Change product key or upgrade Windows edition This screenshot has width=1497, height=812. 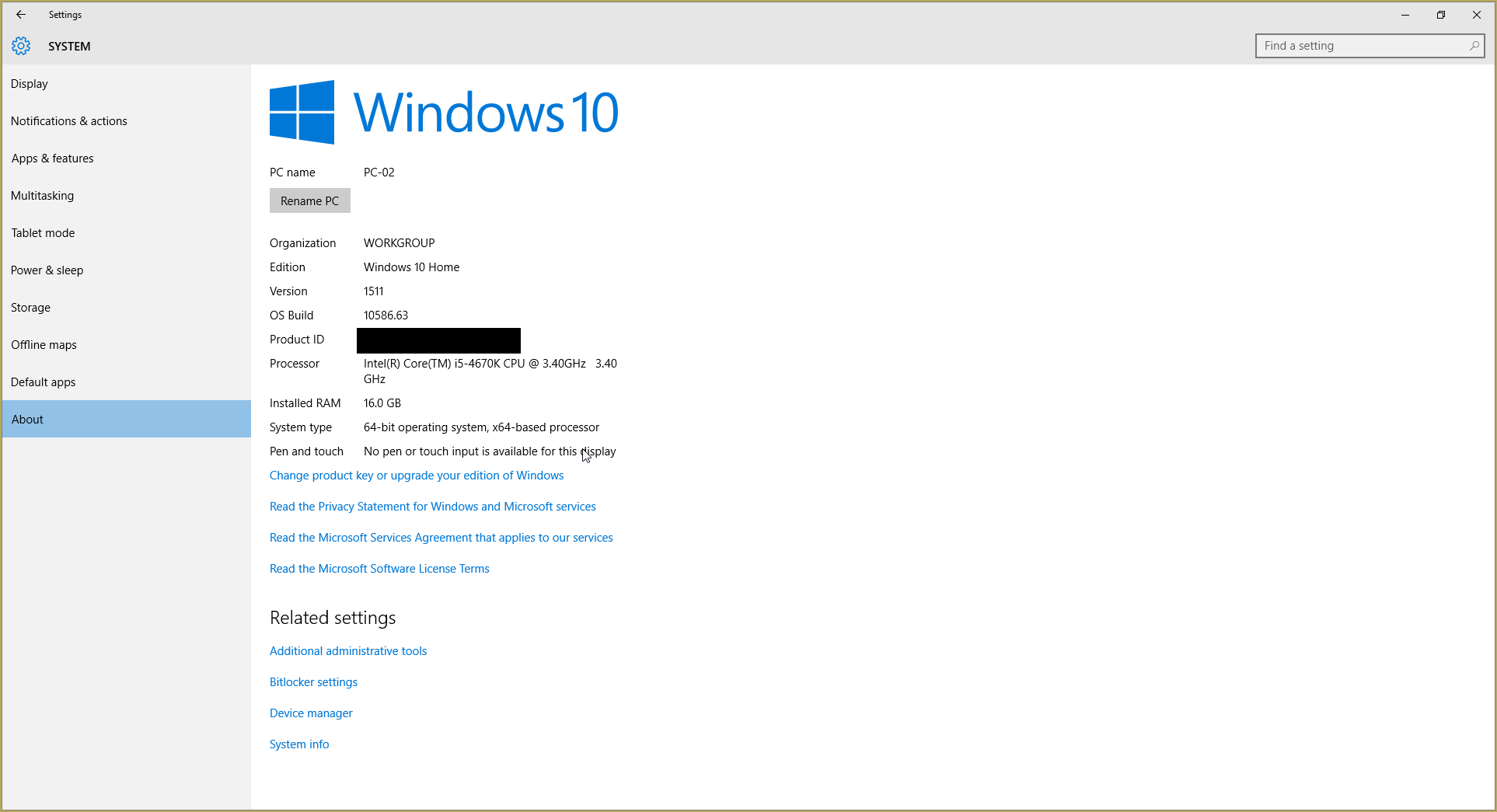tap(417, 475)
